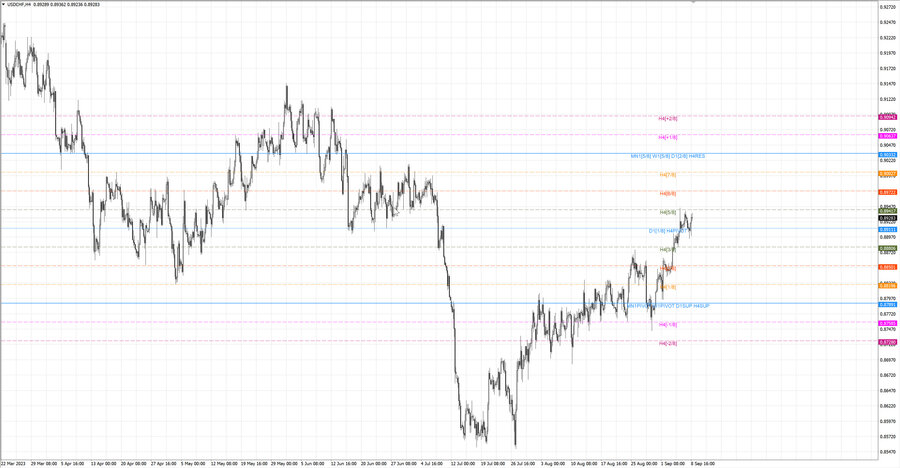This screenshot has height=468, width=900.
Task: Select the H4[+1/8] level label
Action: coord(668,137)
